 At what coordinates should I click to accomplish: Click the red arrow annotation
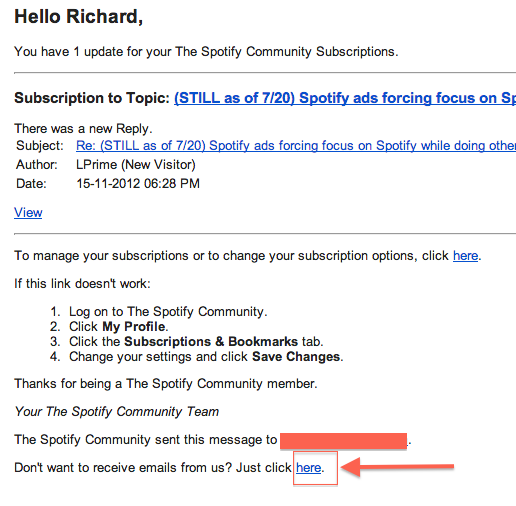[x=397, y=466]
